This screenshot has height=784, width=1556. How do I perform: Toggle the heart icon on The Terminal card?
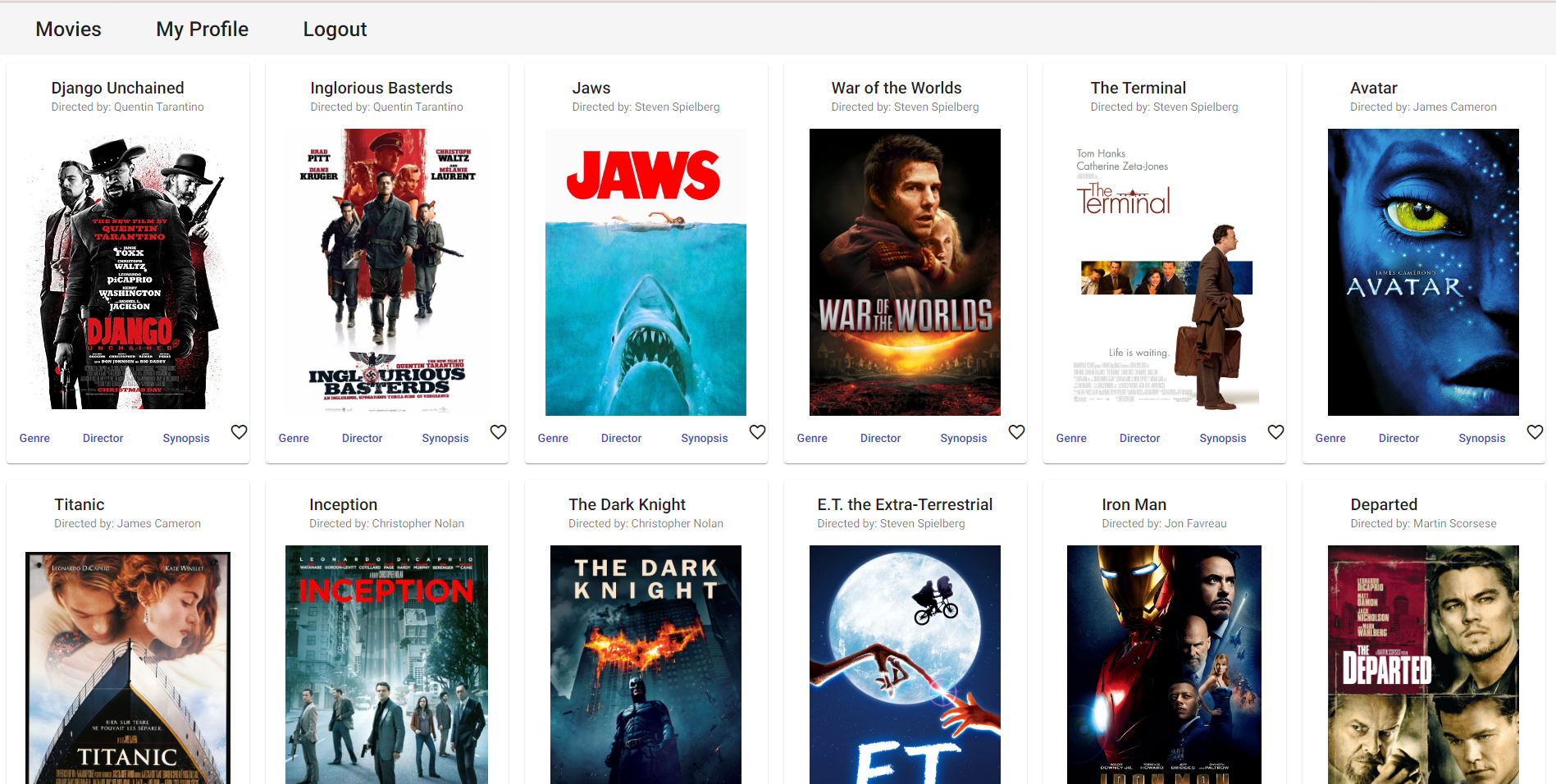(1275, 432)
